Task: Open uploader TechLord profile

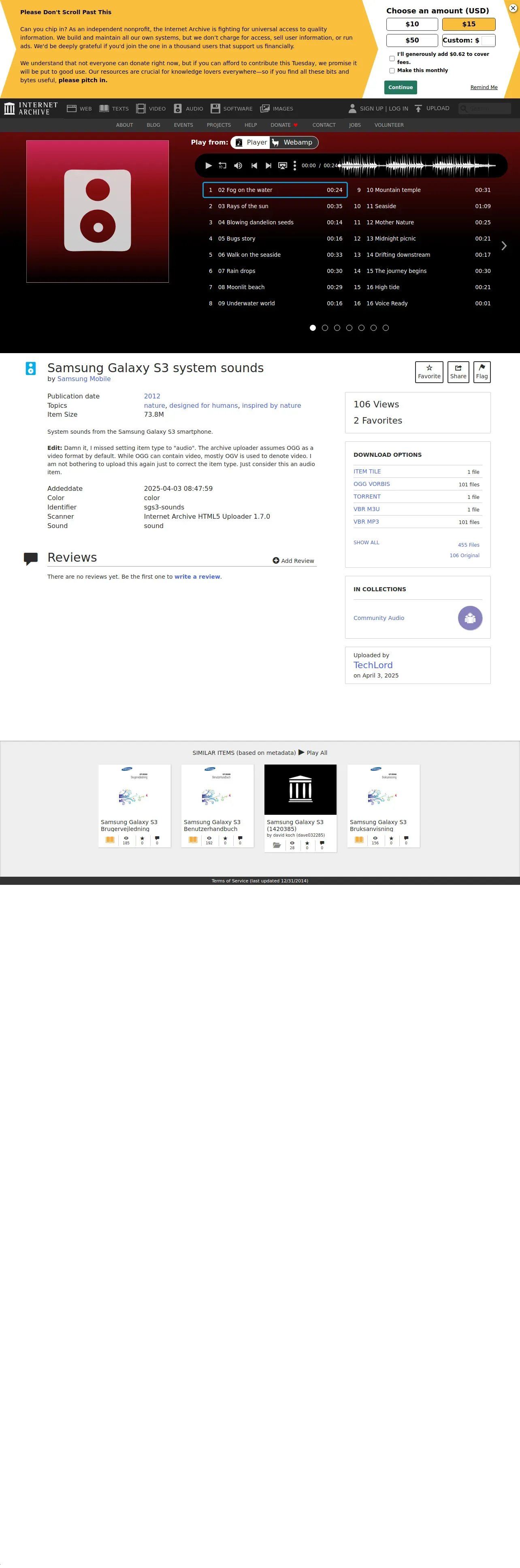Action: tap(373, 665)
